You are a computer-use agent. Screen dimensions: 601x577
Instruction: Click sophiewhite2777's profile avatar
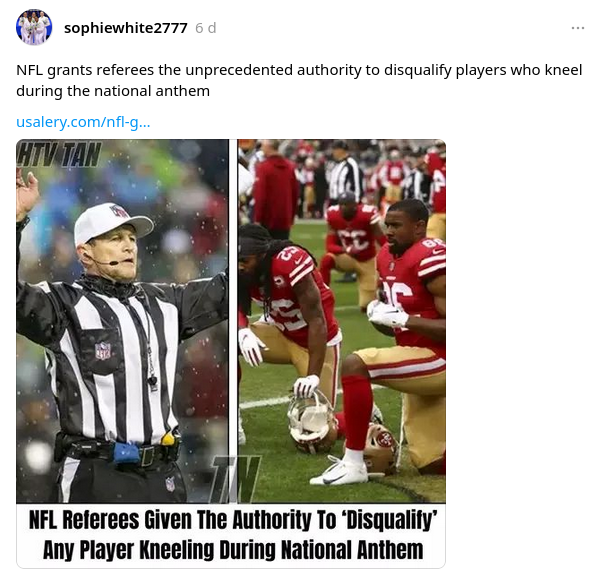34,28
